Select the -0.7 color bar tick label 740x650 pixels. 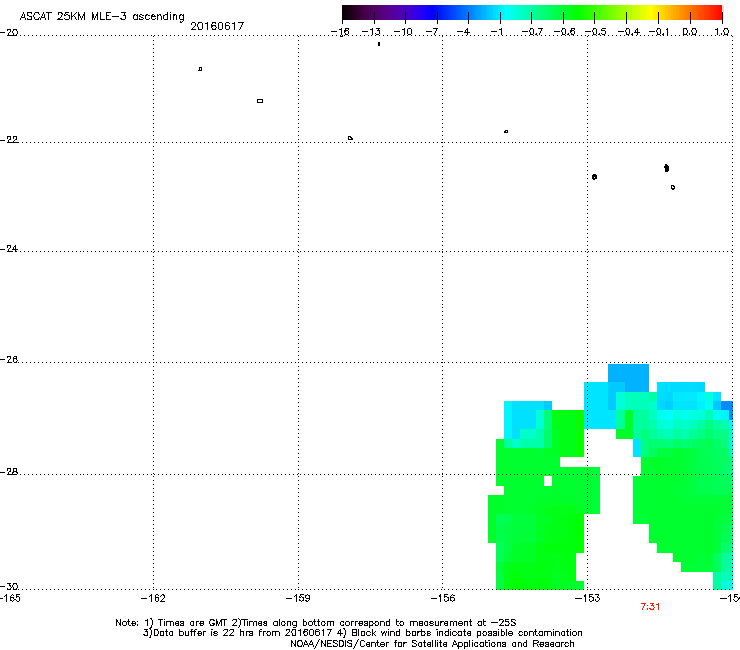532,32
